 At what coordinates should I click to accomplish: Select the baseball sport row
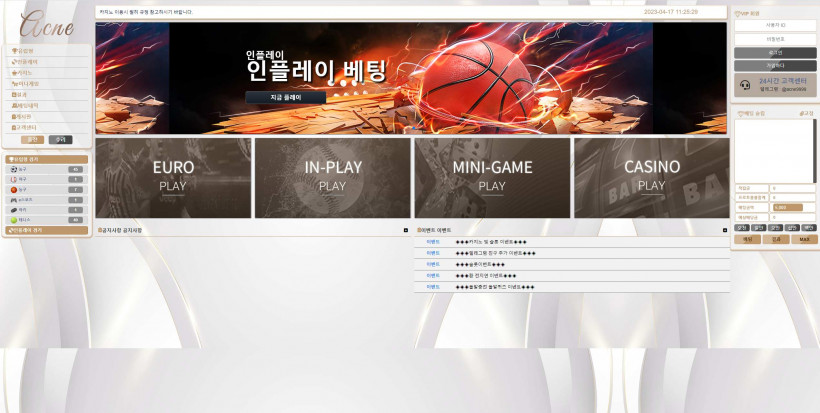point(47,179)
